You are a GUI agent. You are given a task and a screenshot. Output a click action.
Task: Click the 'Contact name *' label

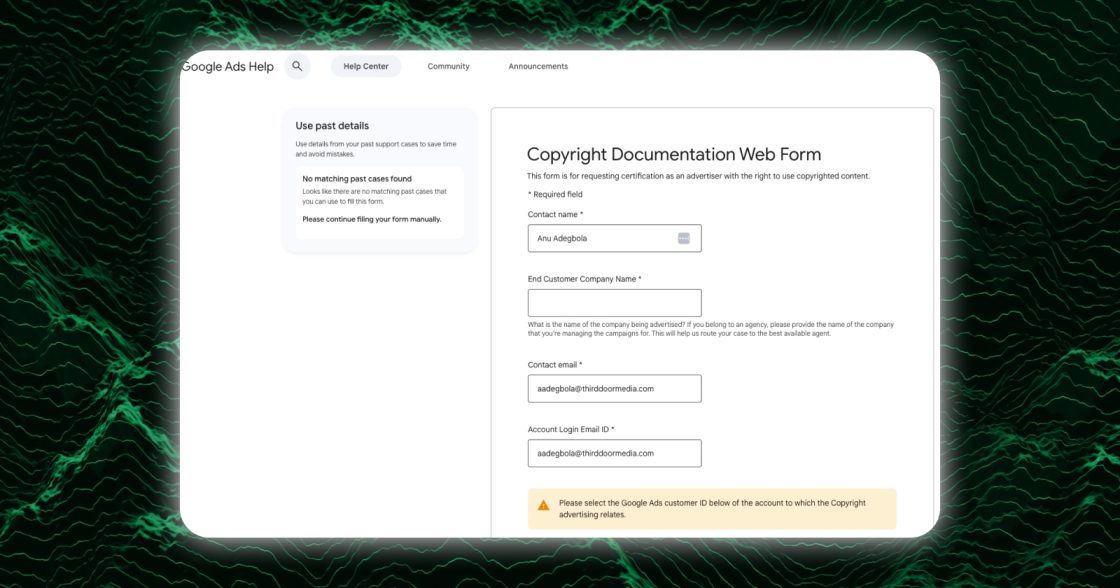tap(555, 214)
